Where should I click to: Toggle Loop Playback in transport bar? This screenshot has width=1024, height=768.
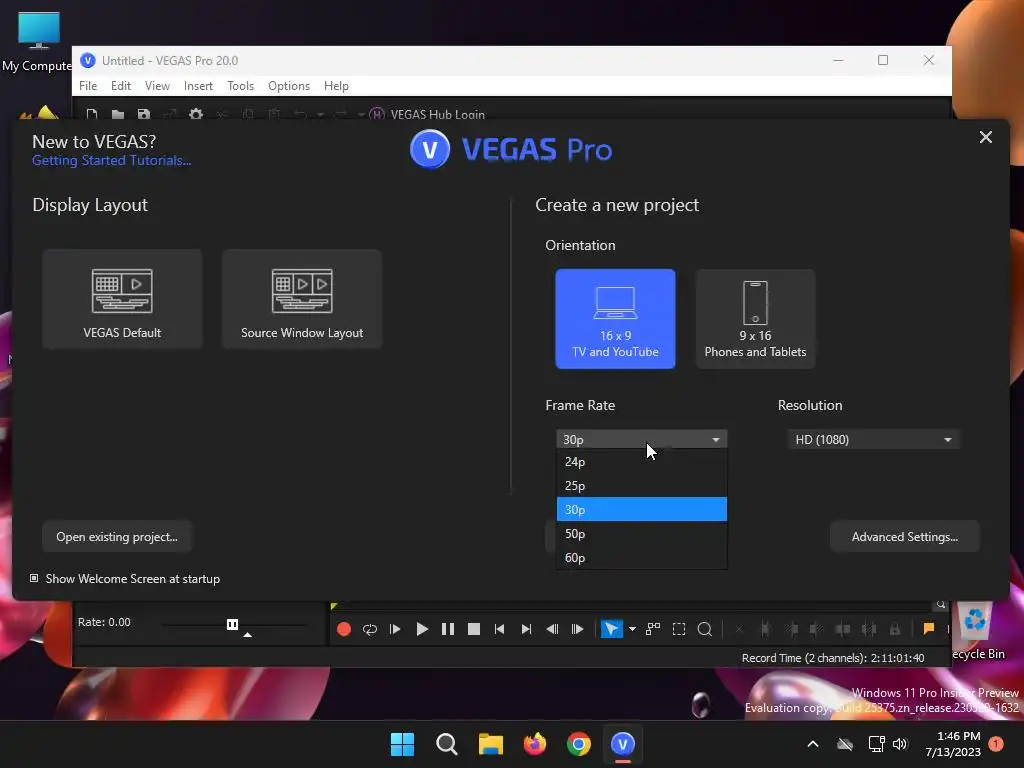coord(370,629)
